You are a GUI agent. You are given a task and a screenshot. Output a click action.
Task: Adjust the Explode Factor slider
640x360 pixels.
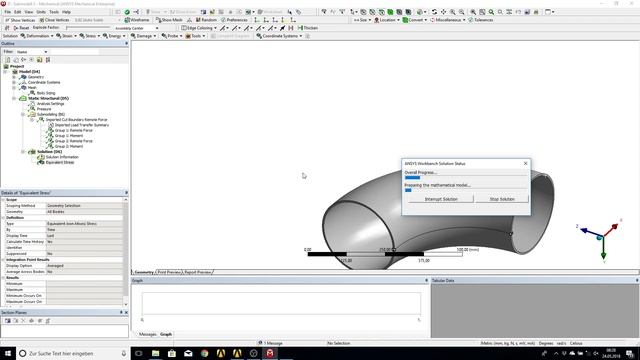pyautogui.click(x=88, y=28)
